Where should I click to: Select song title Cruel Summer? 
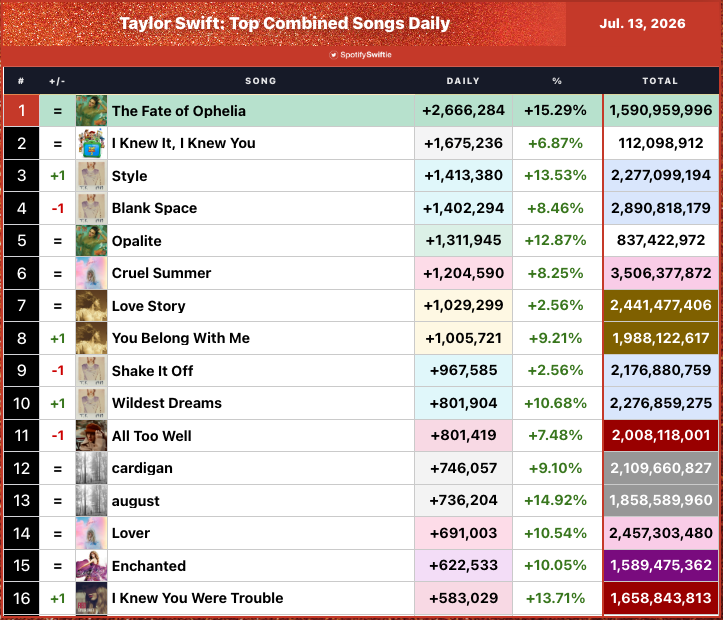click(x=161, y=273)
